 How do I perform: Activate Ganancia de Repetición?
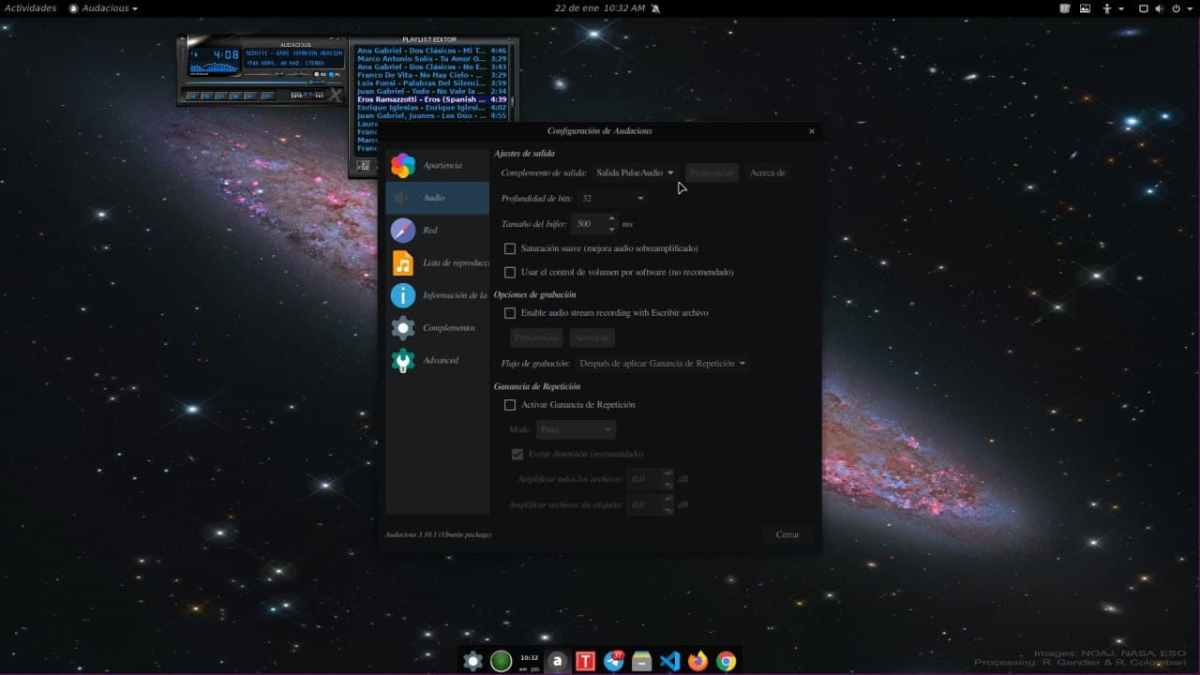pos(510,404)
